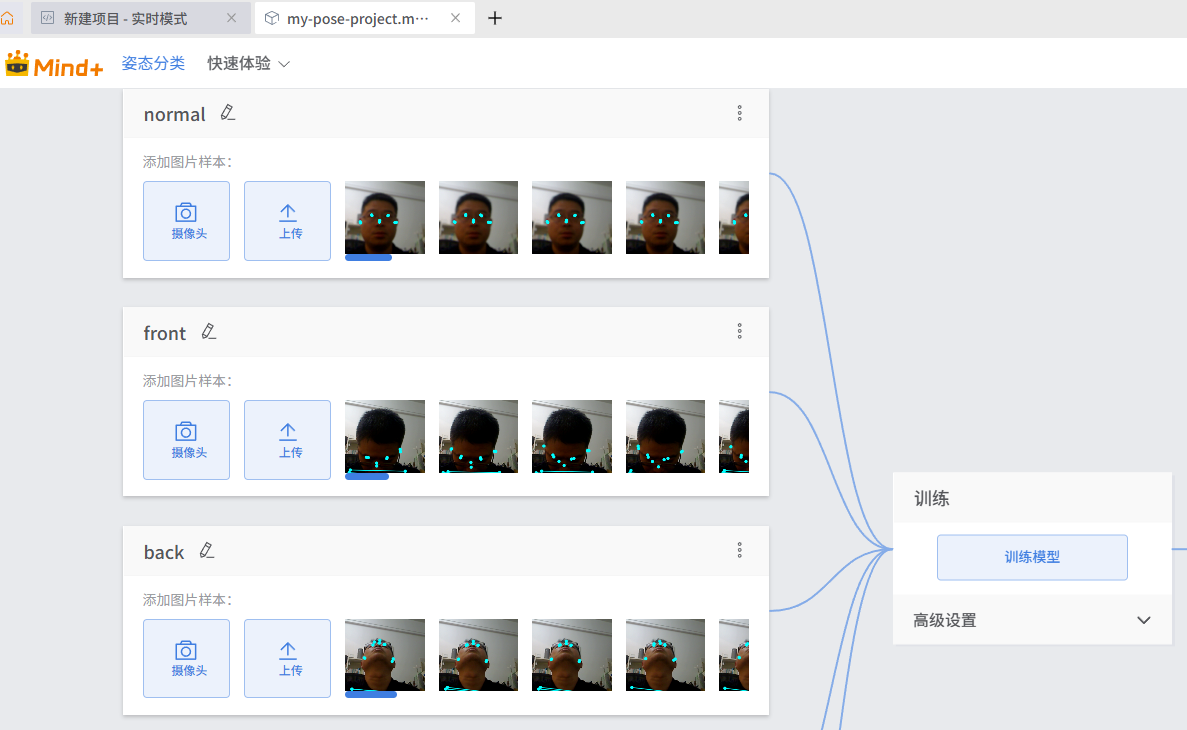Click 摄像头 camera button in normal class

(186, 221)
